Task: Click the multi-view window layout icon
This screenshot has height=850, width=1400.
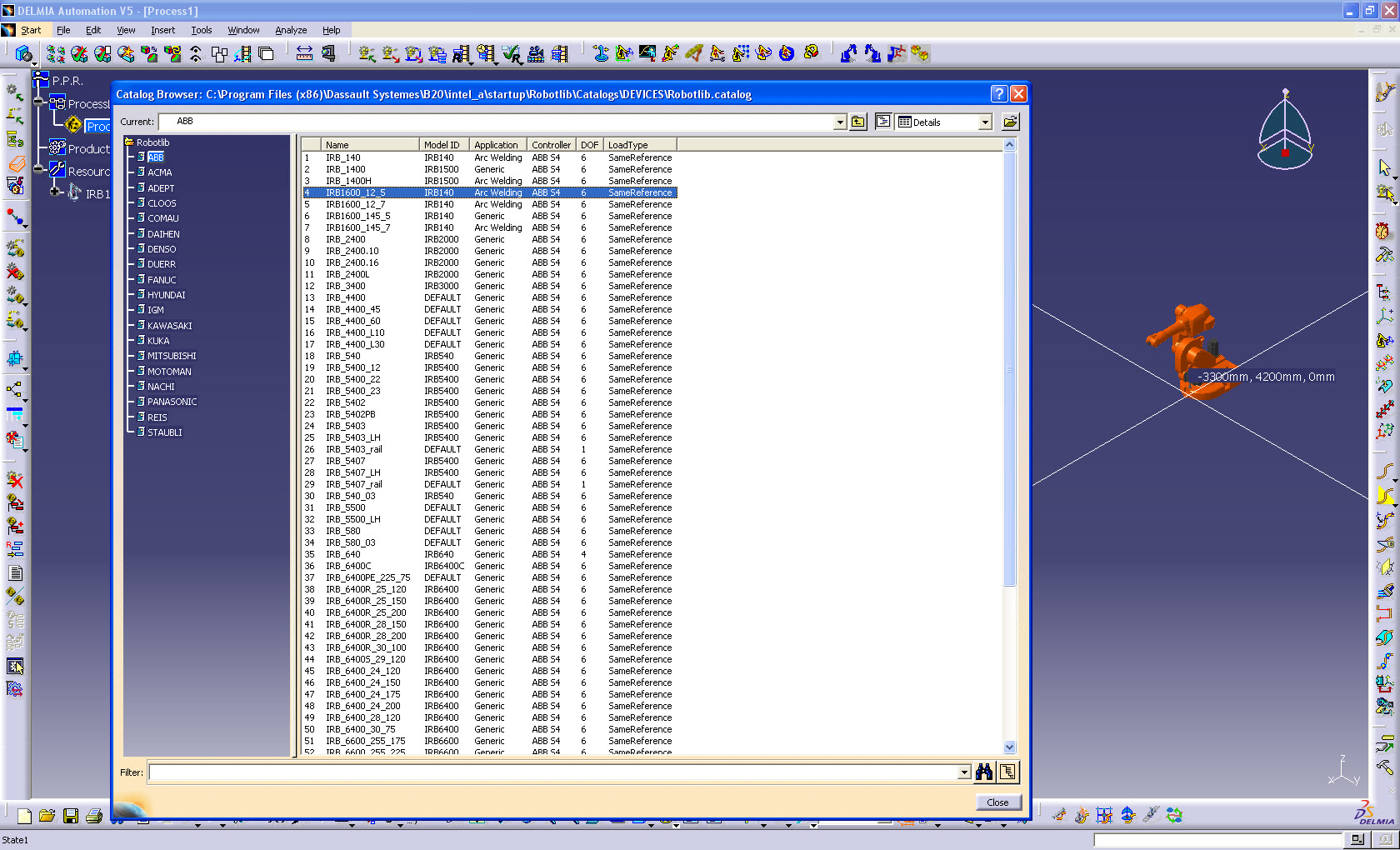Action: pos(219,53)
